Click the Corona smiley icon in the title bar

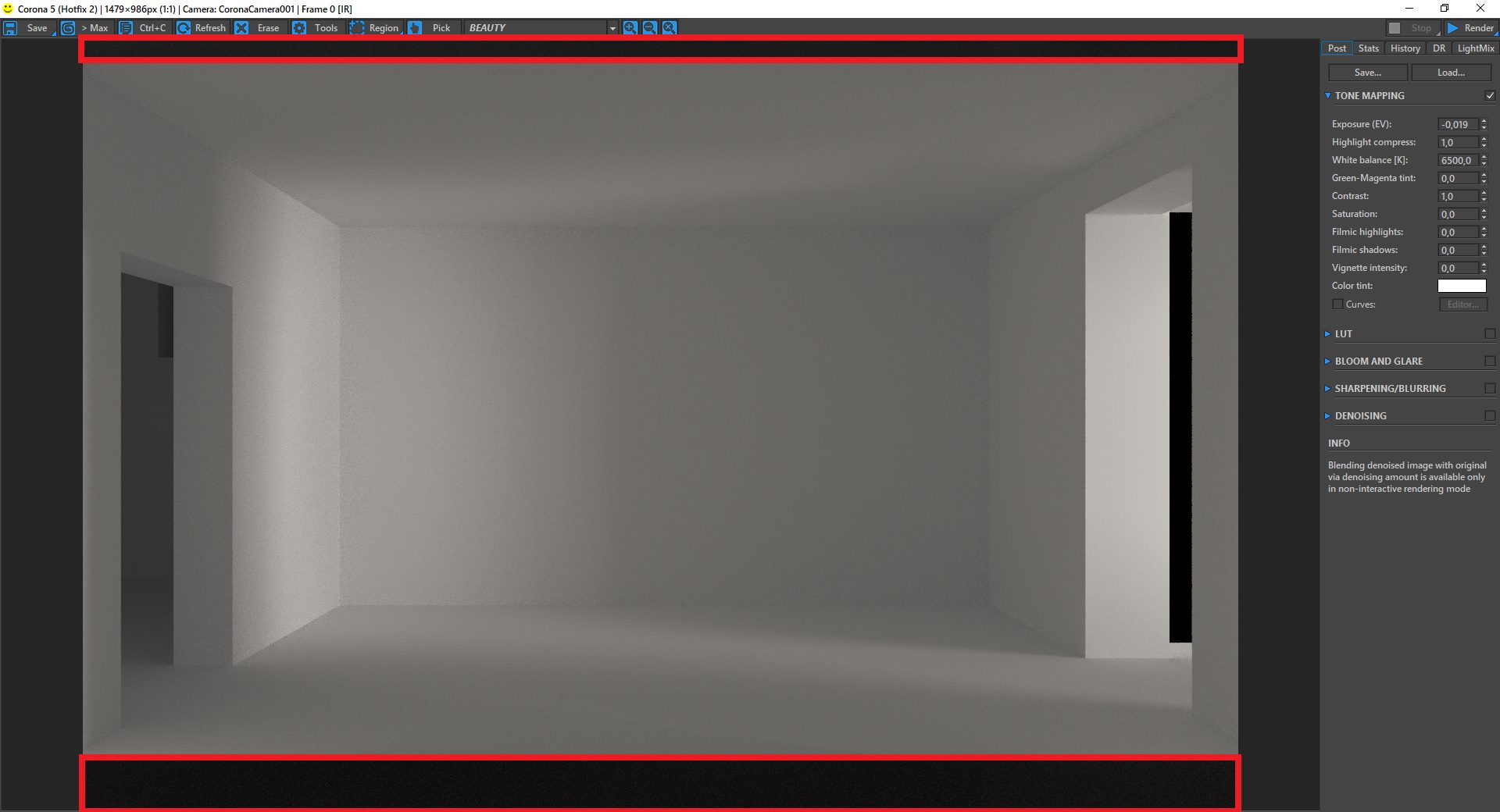8,9
